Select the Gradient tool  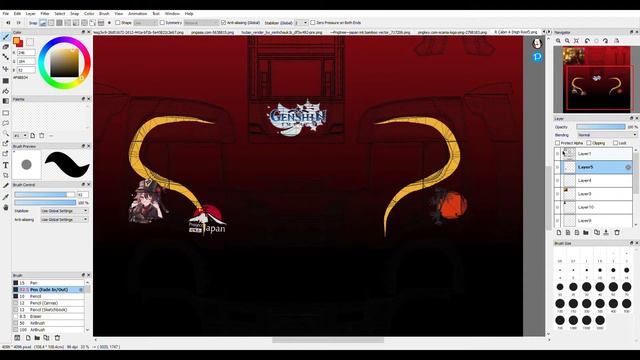(6, 101)
